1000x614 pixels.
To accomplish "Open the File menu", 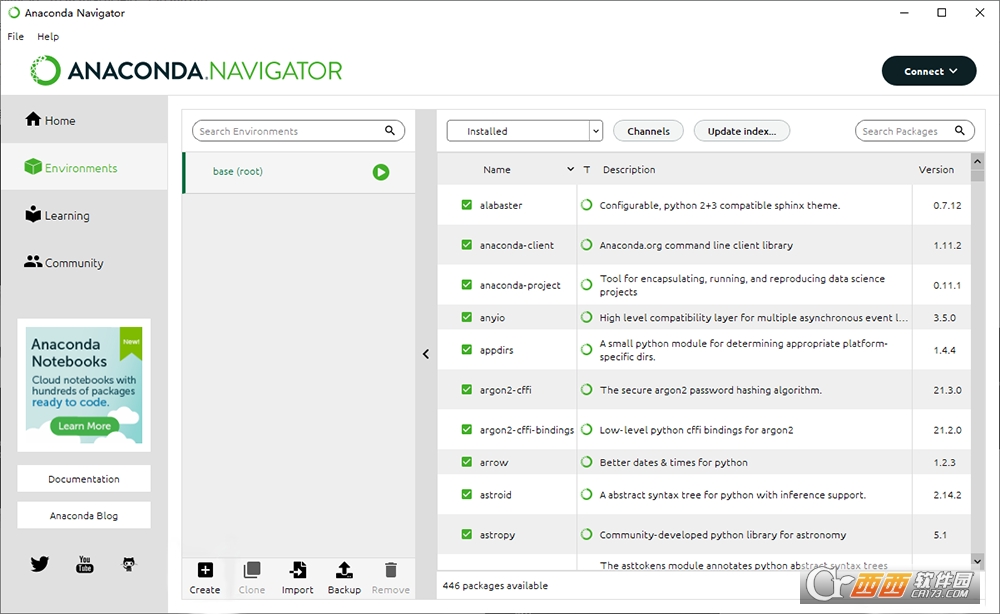I will [16, 36].
